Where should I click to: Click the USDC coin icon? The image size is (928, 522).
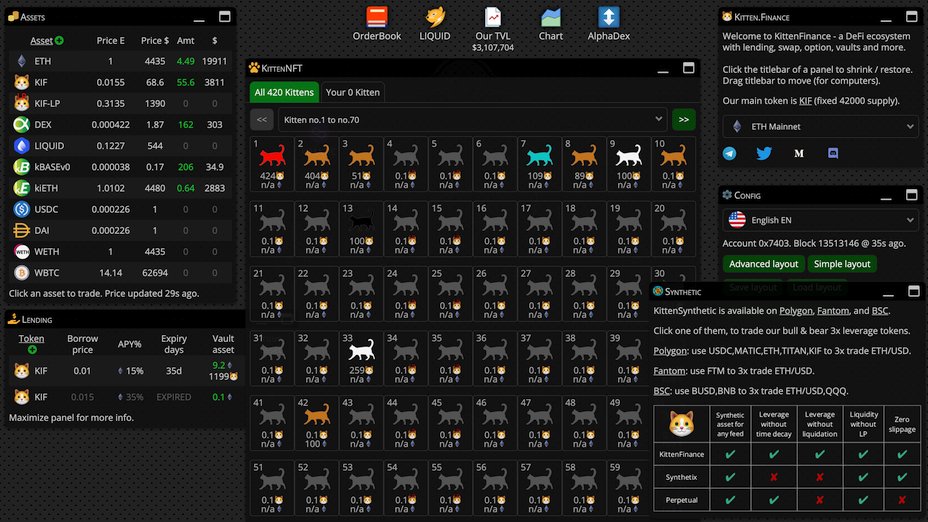click(22, 209)
